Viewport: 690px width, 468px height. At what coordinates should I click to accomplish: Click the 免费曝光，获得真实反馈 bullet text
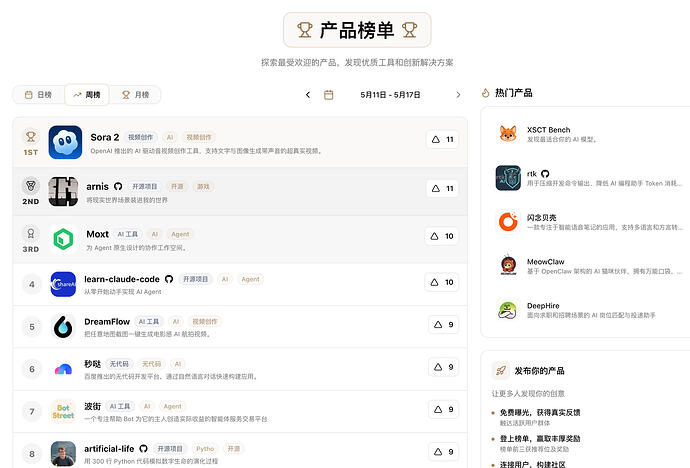pos(540,413)
